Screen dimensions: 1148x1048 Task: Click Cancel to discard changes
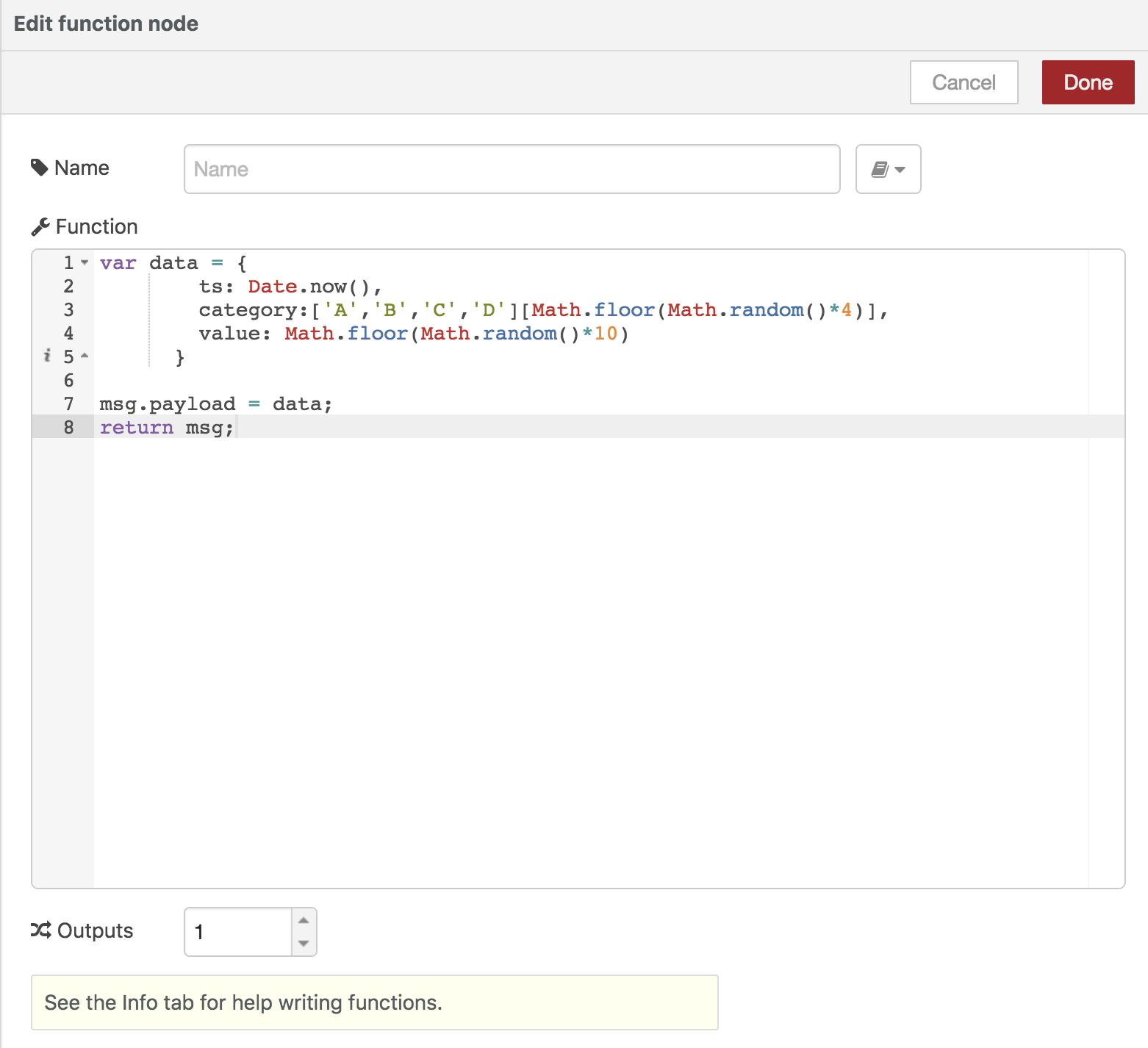tap(964, 82)
